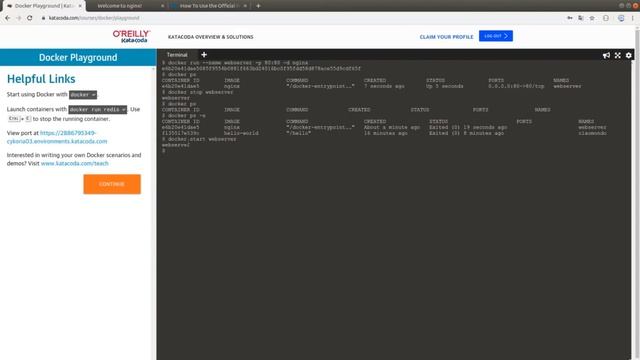This screenshot has height=360, width=640.
Task: Close the Docker Playground tab
Action: [x=80, y=6]
